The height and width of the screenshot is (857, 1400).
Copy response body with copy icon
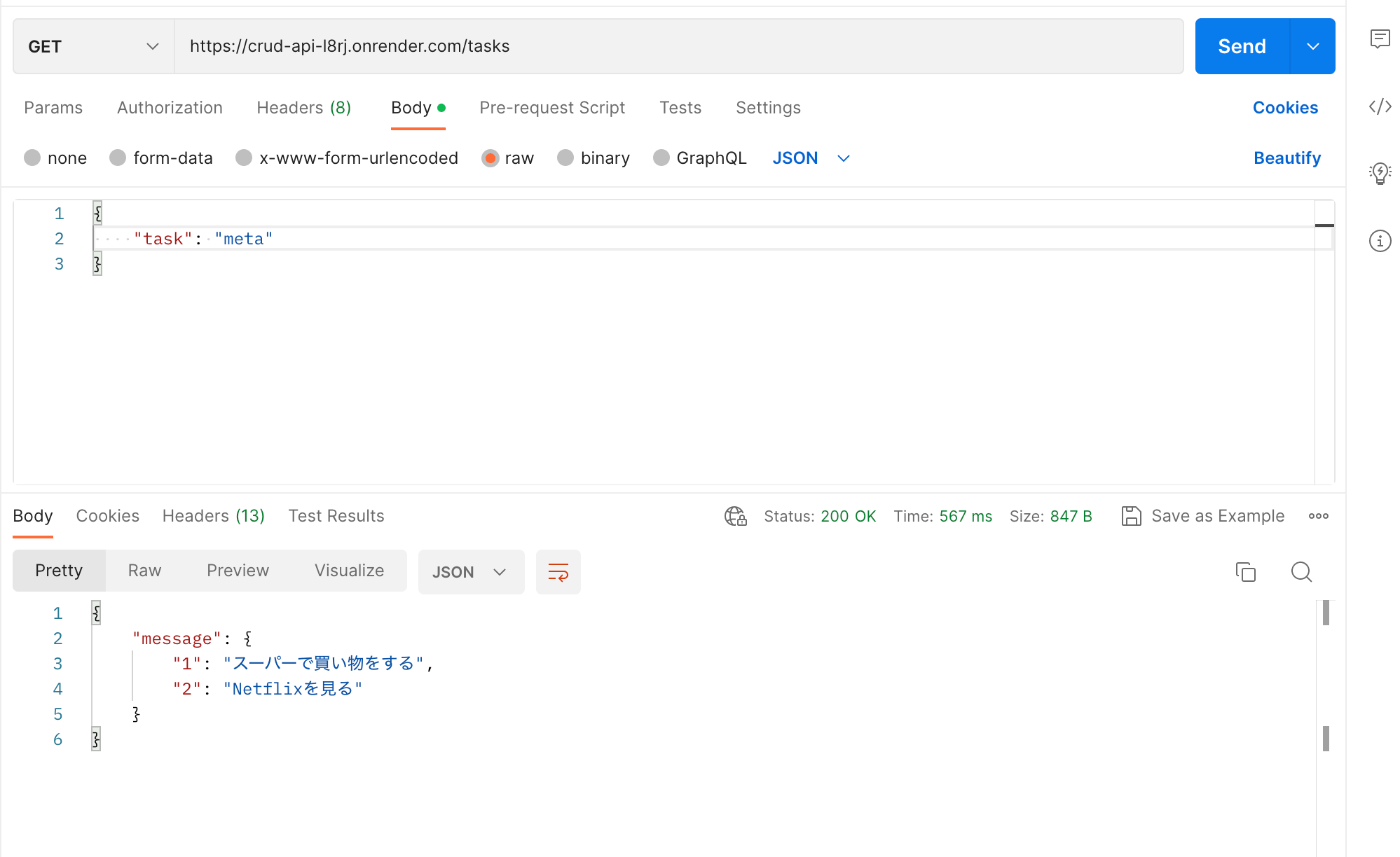click(1246, 572)
